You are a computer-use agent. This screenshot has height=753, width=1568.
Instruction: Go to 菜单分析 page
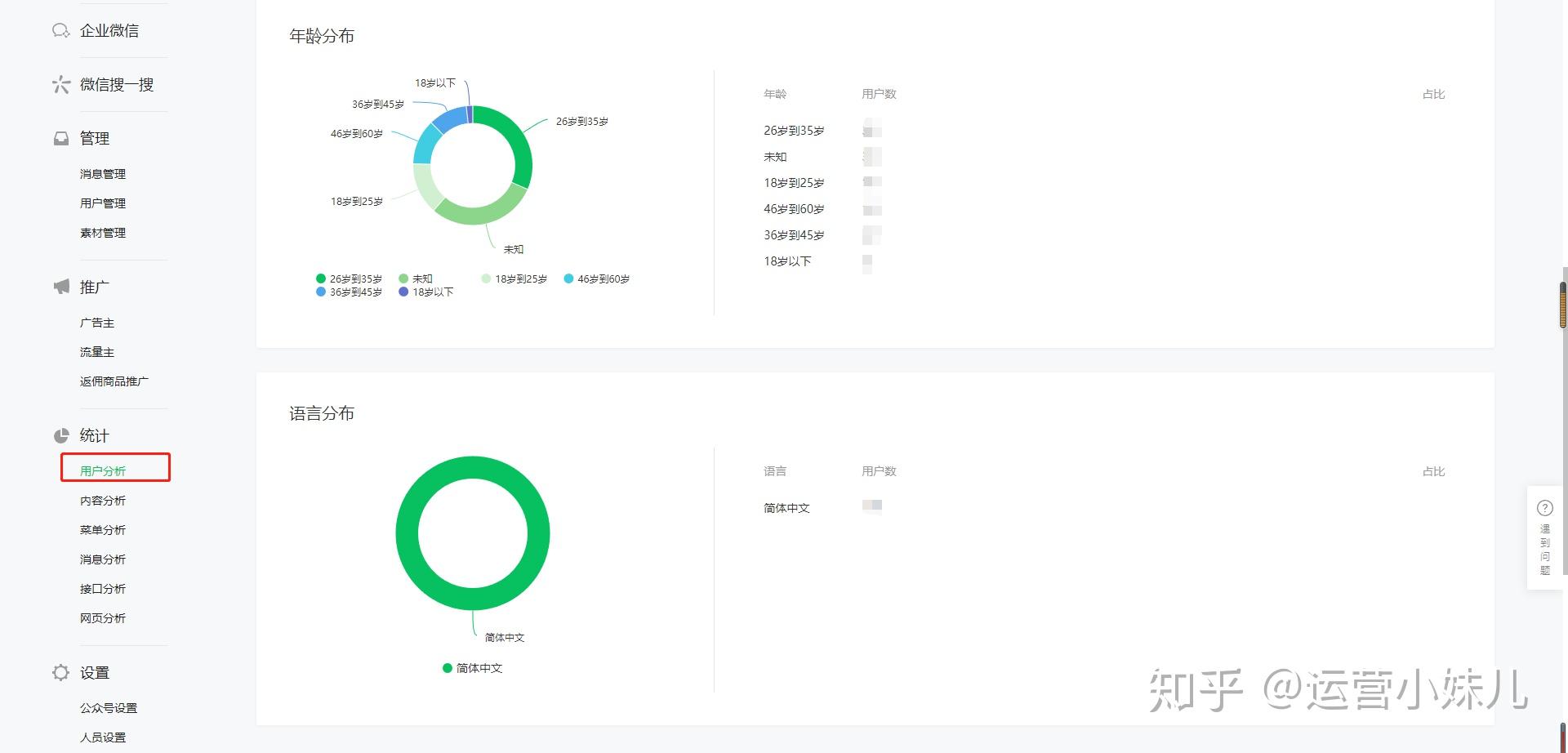pyautogui.click(x=103, y=530)
